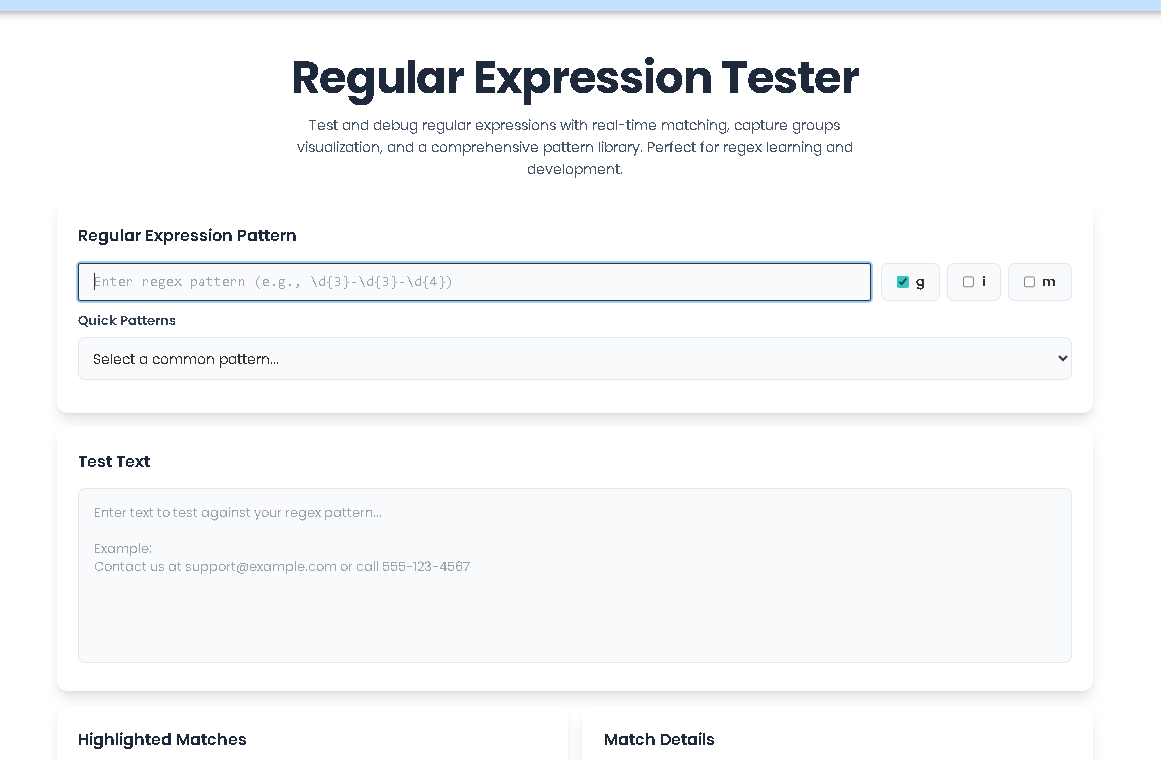
Task: Select the 'Highlighted Matches' panel heading
Action: [x=162, y=739]
